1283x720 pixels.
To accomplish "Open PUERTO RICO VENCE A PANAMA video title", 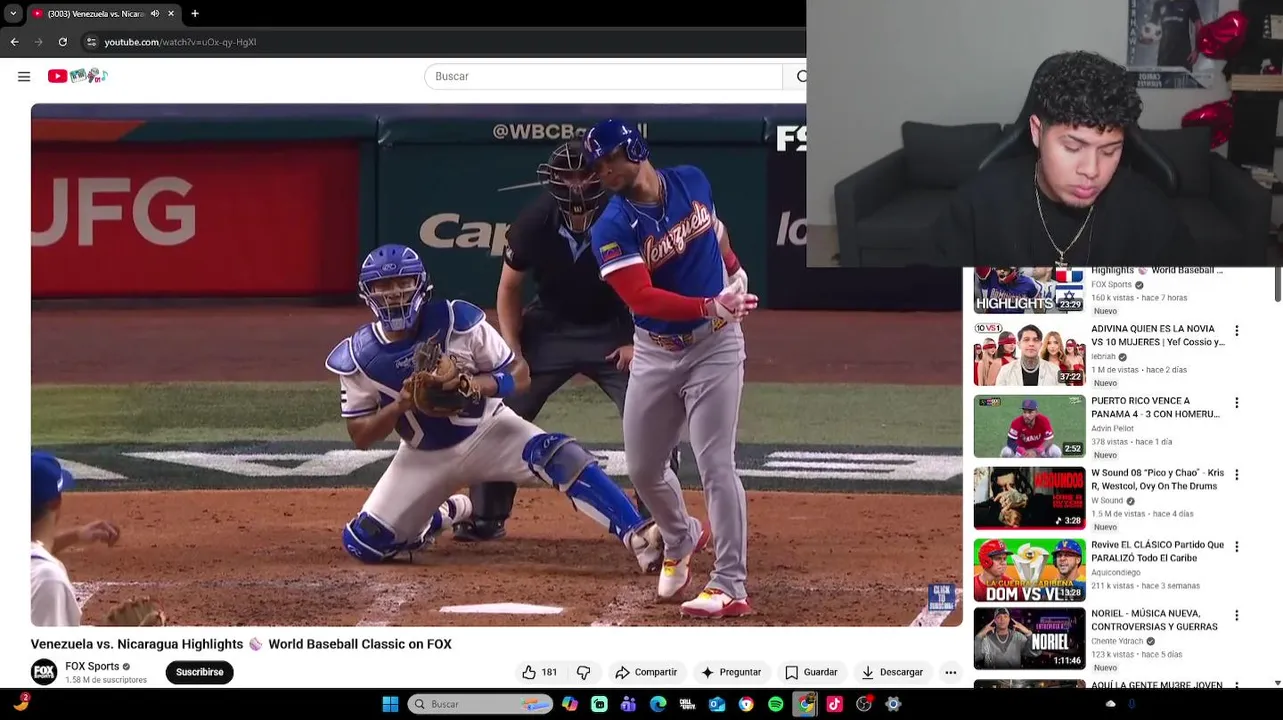I will tap(1155, 407).
